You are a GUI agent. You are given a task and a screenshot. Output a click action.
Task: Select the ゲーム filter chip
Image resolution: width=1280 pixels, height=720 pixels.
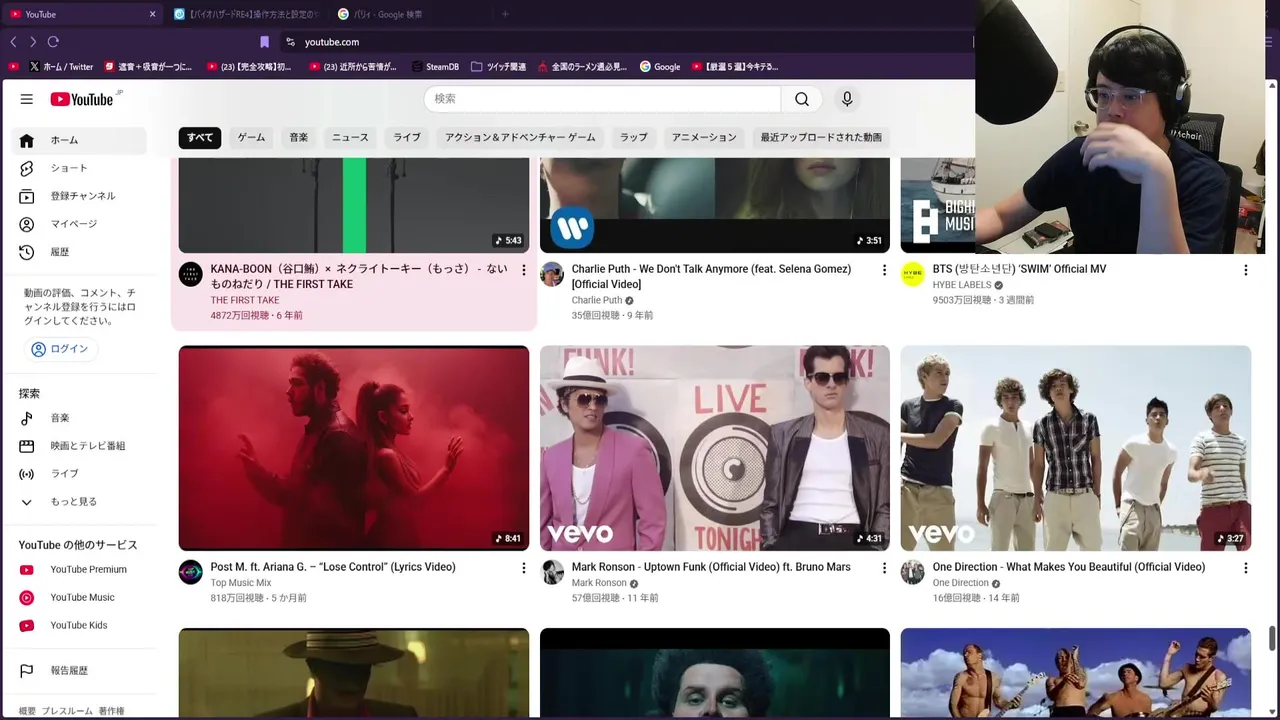point(251,137)
